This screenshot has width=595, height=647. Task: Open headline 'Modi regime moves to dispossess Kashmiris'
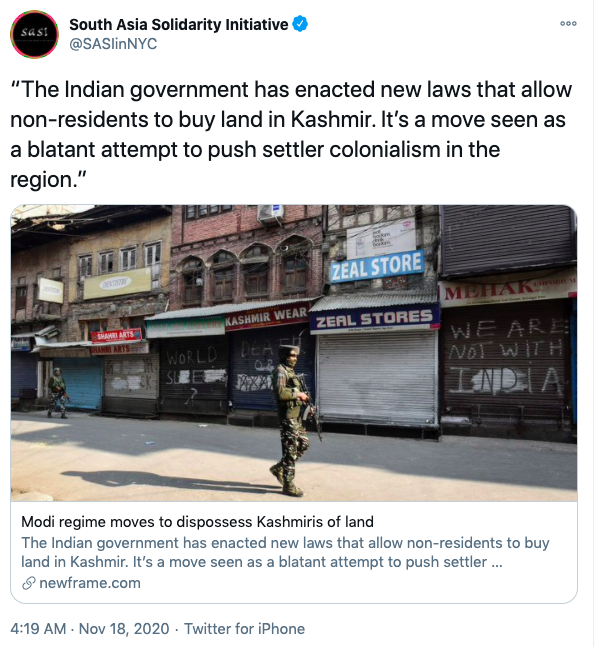[198, 522]
